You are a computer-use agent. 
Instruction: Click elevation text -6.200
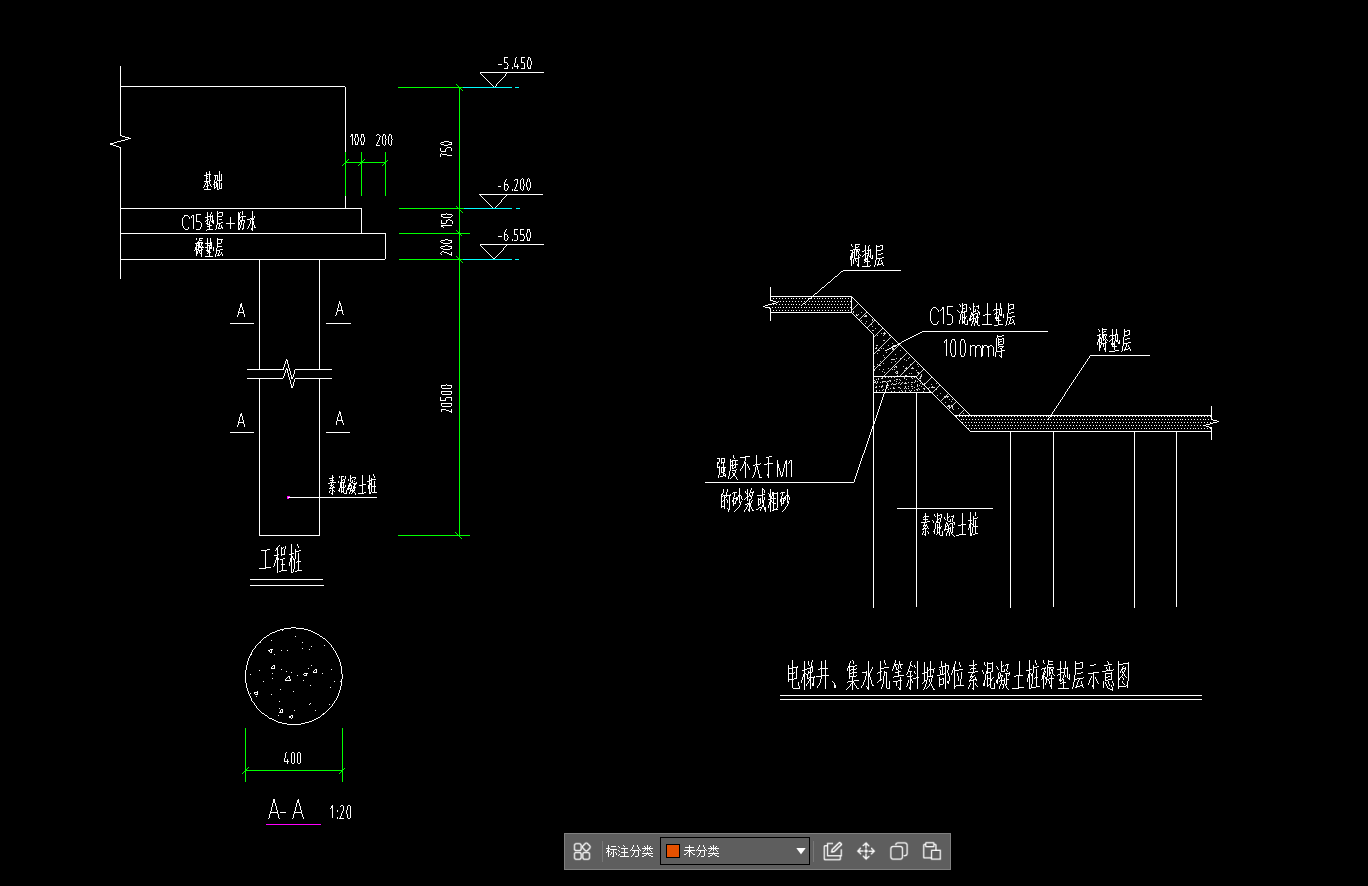tap(514, 185)
